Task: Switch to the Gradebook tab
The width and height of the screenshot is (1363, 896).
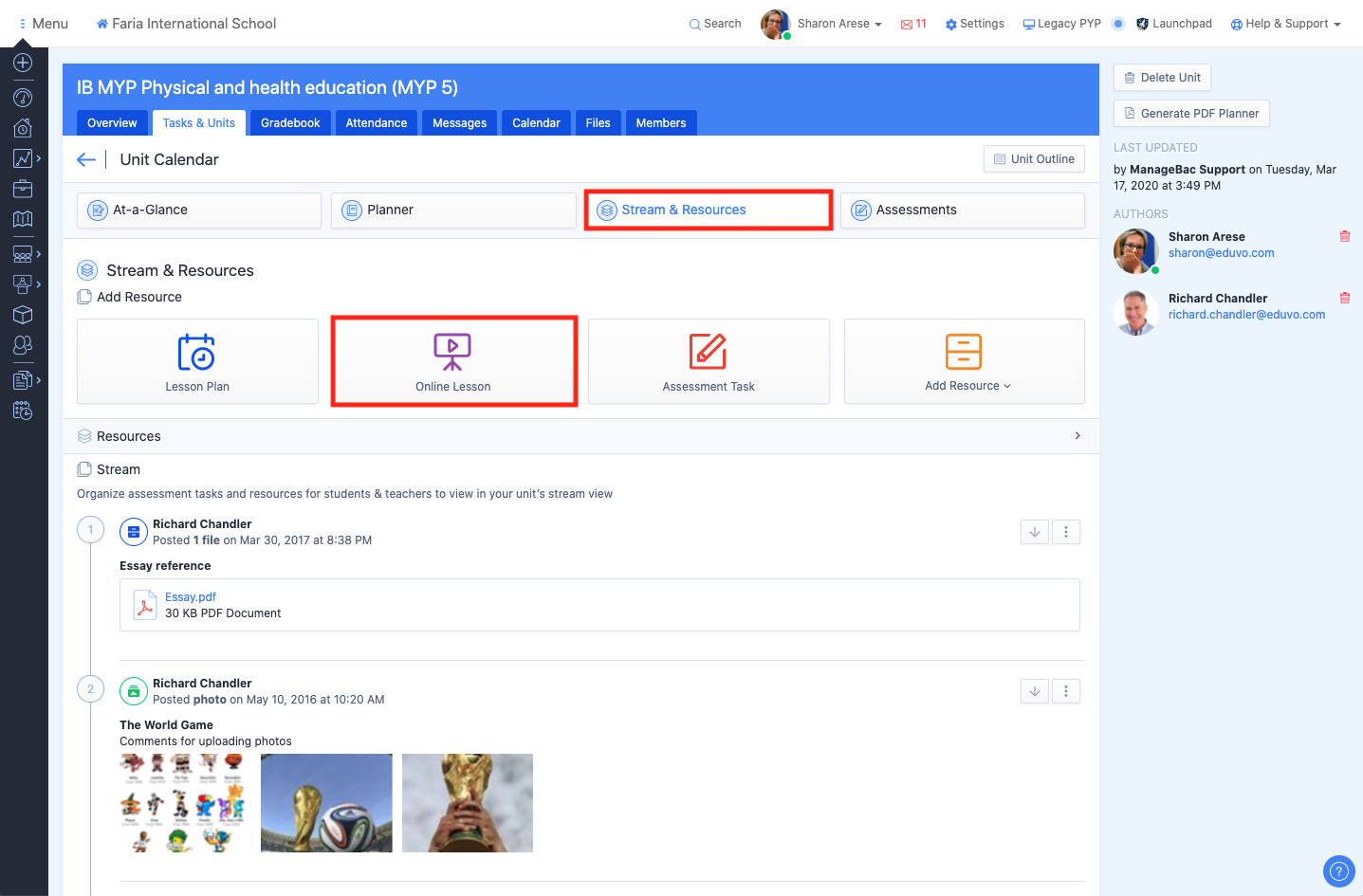Action: coord(290,123)
